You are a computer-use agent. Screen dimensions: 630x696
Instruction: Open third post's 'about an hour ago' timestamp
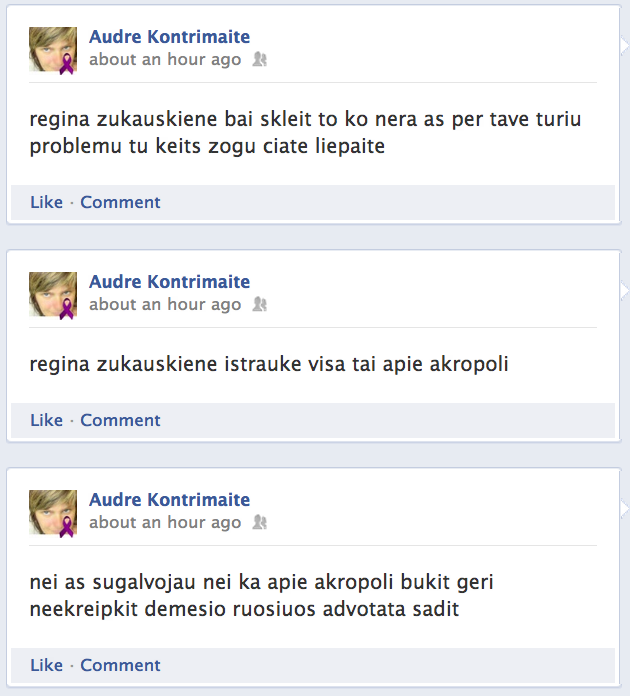point(165,522)
